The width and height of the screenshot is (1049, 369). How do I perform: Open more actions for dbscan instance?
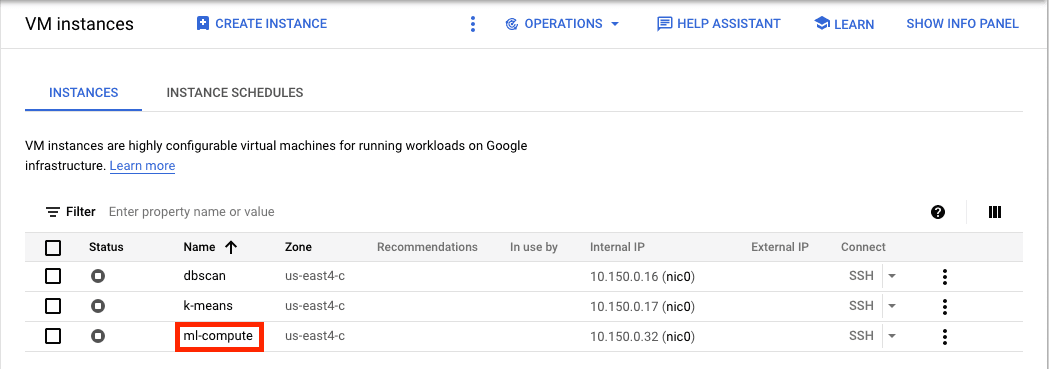coord(945,277)
